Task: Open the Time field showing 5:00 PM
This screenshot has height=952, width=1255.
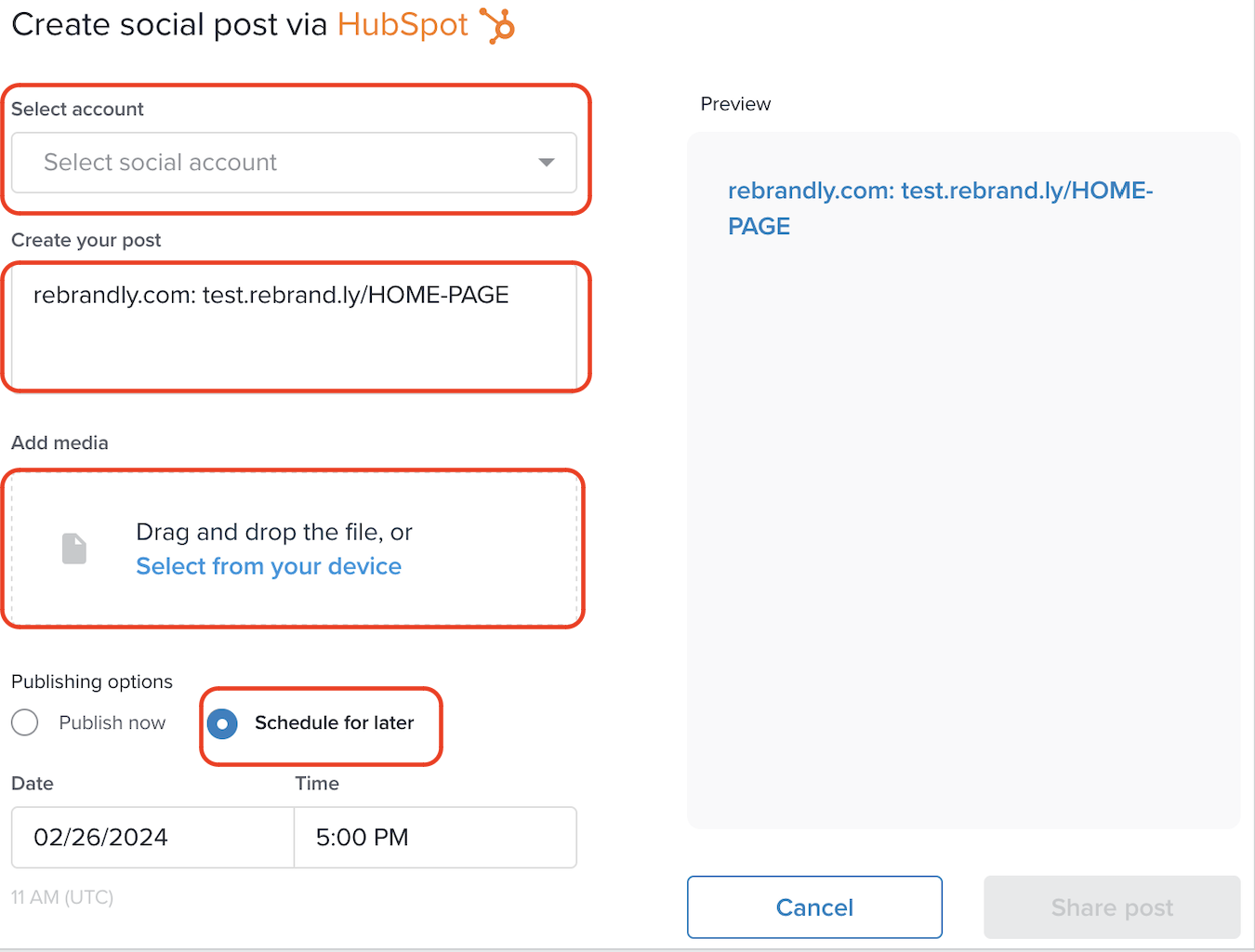Action: 435,838
